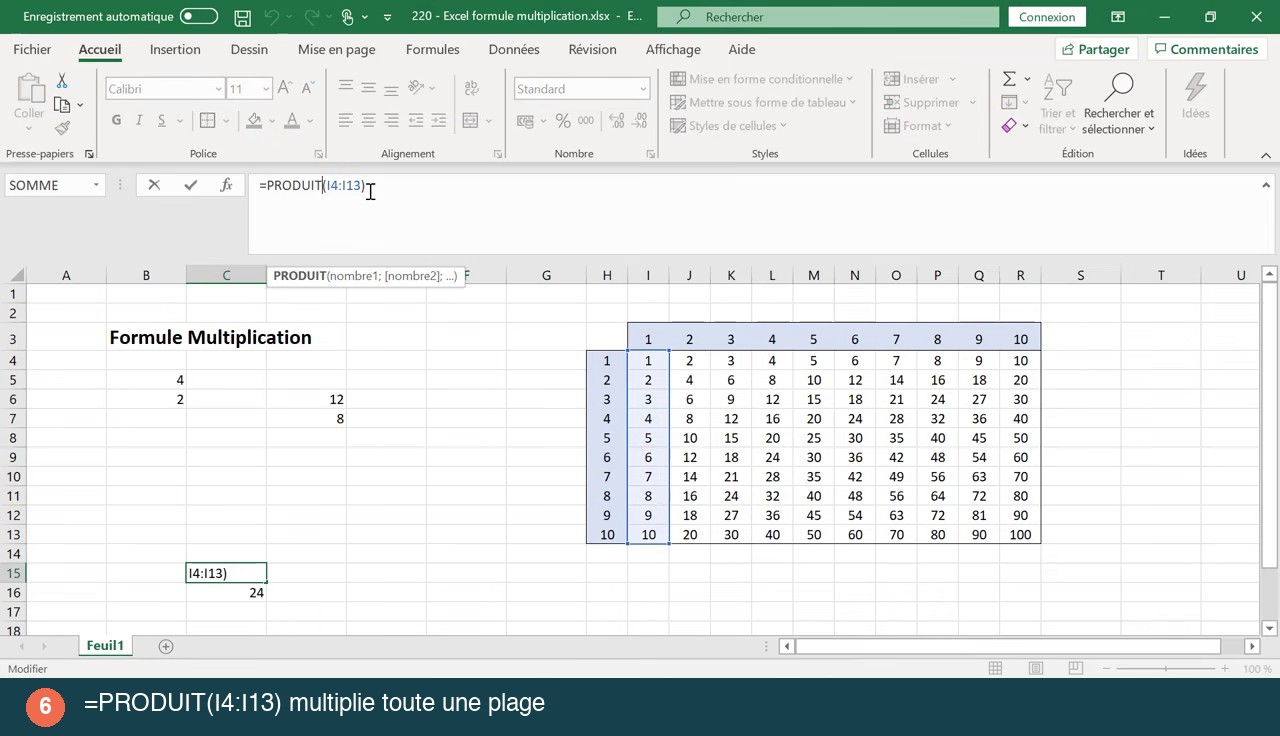Click the Cut scissors icon

pos(62,81)
